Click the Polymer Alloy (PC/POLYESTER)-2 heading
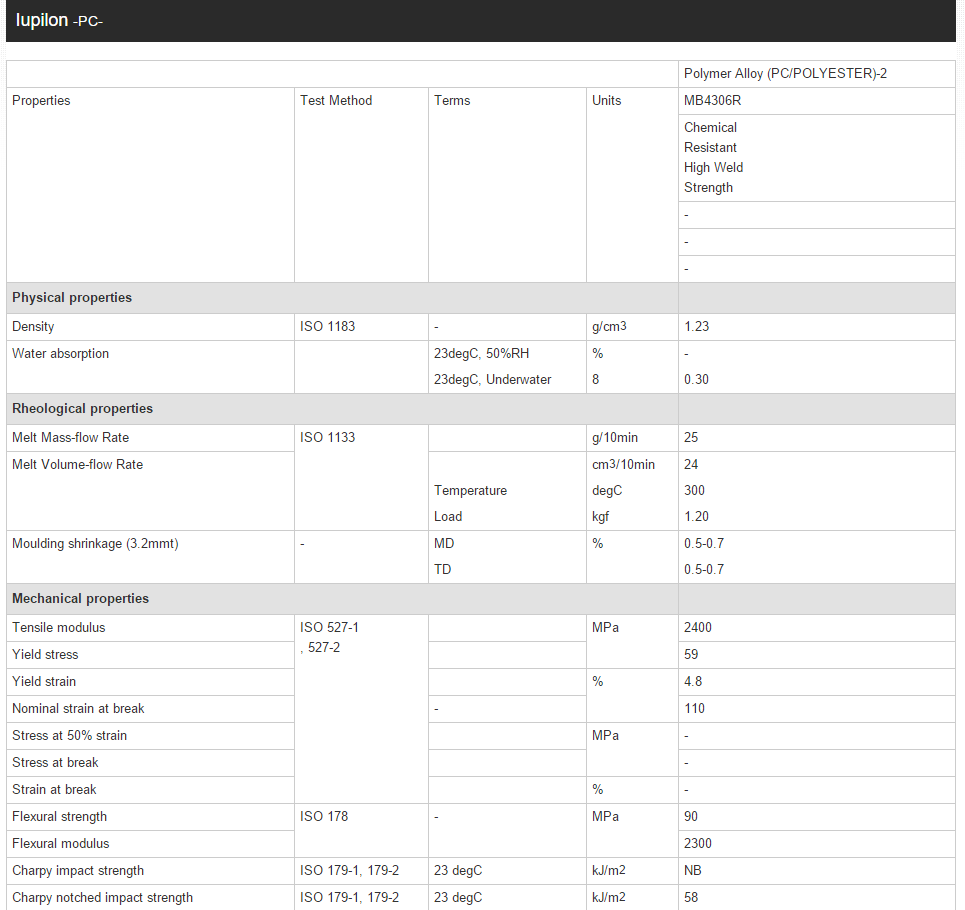 [785, 74]
